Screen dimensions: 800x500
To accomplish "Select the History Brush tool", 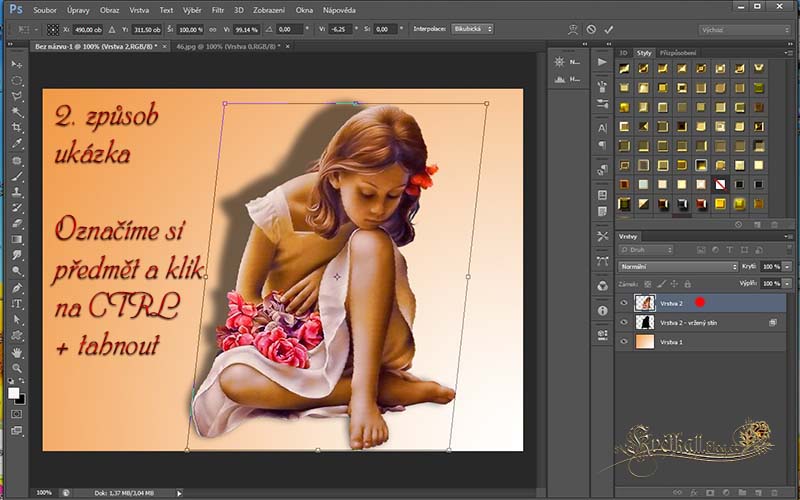I will point(17,208).
